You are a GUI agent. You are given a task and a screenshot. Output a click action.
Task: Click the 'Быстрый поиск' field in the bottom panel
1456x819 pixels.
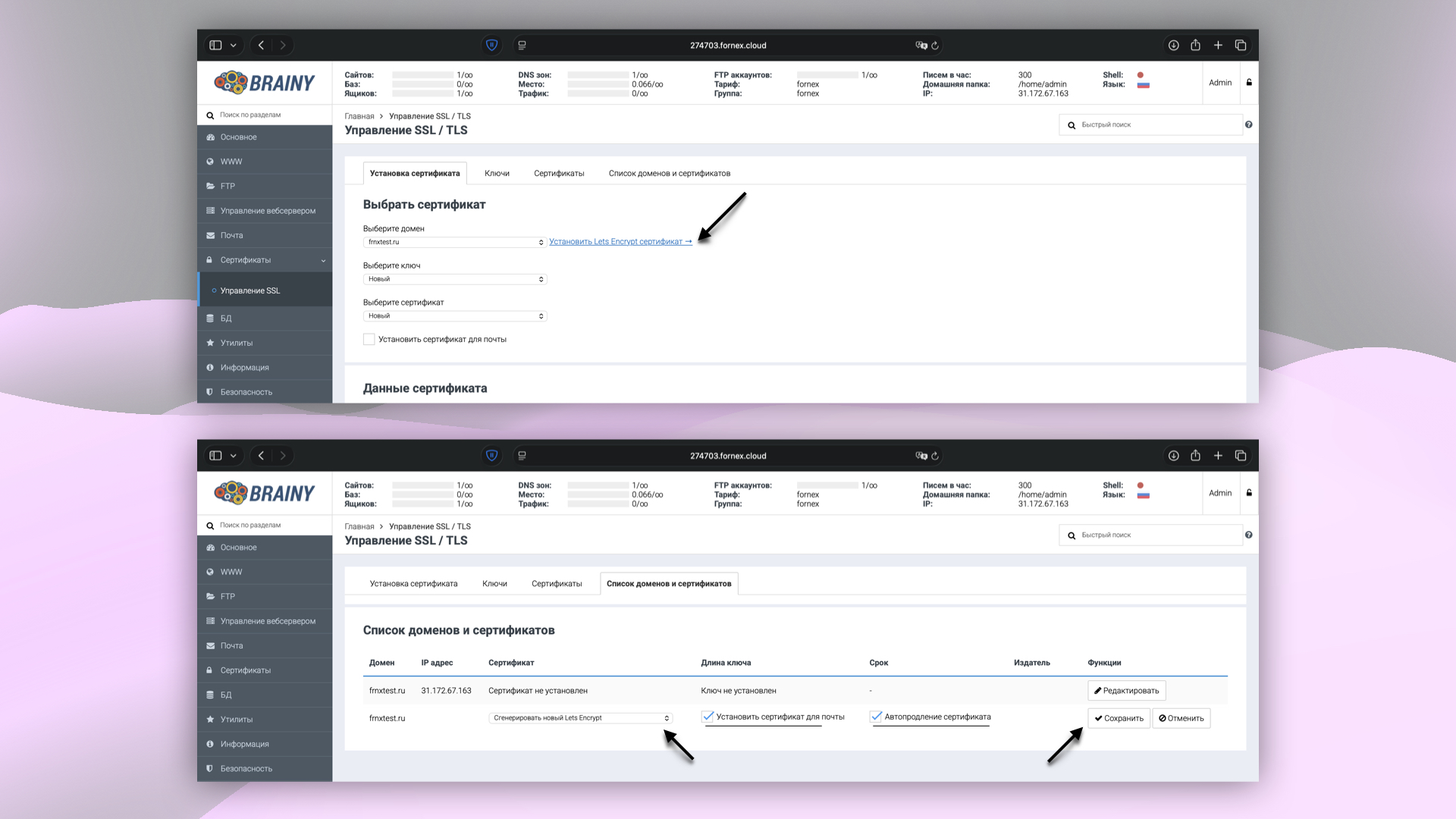pos(1156,535)
